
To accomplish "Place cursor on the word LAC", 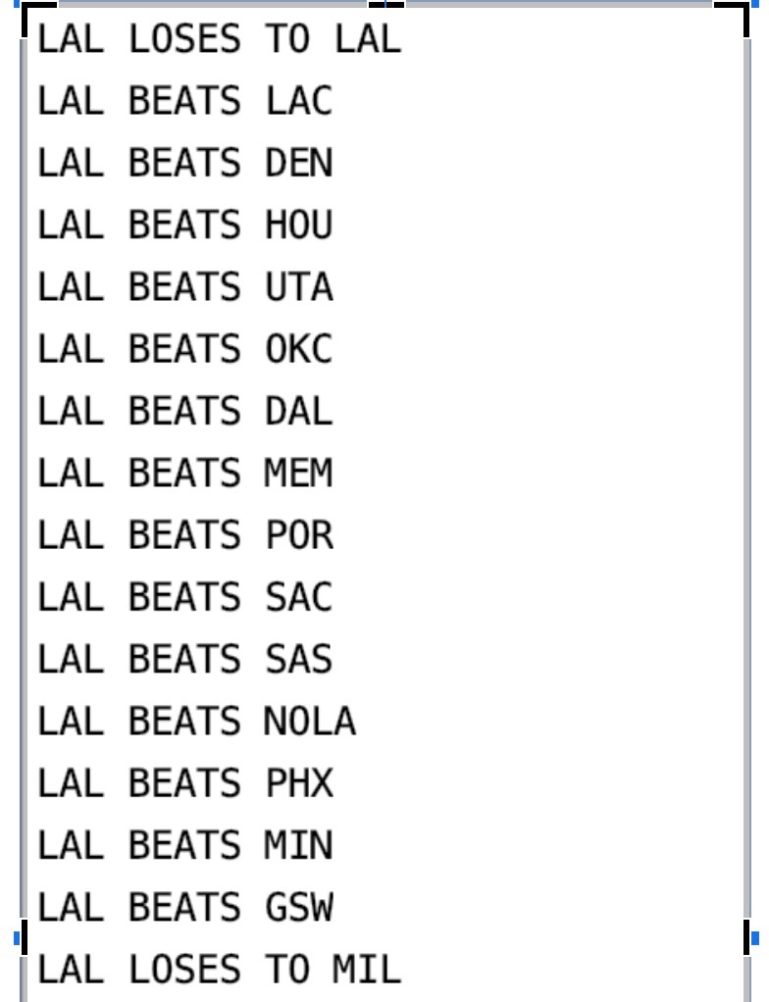I will pos(299,101).
